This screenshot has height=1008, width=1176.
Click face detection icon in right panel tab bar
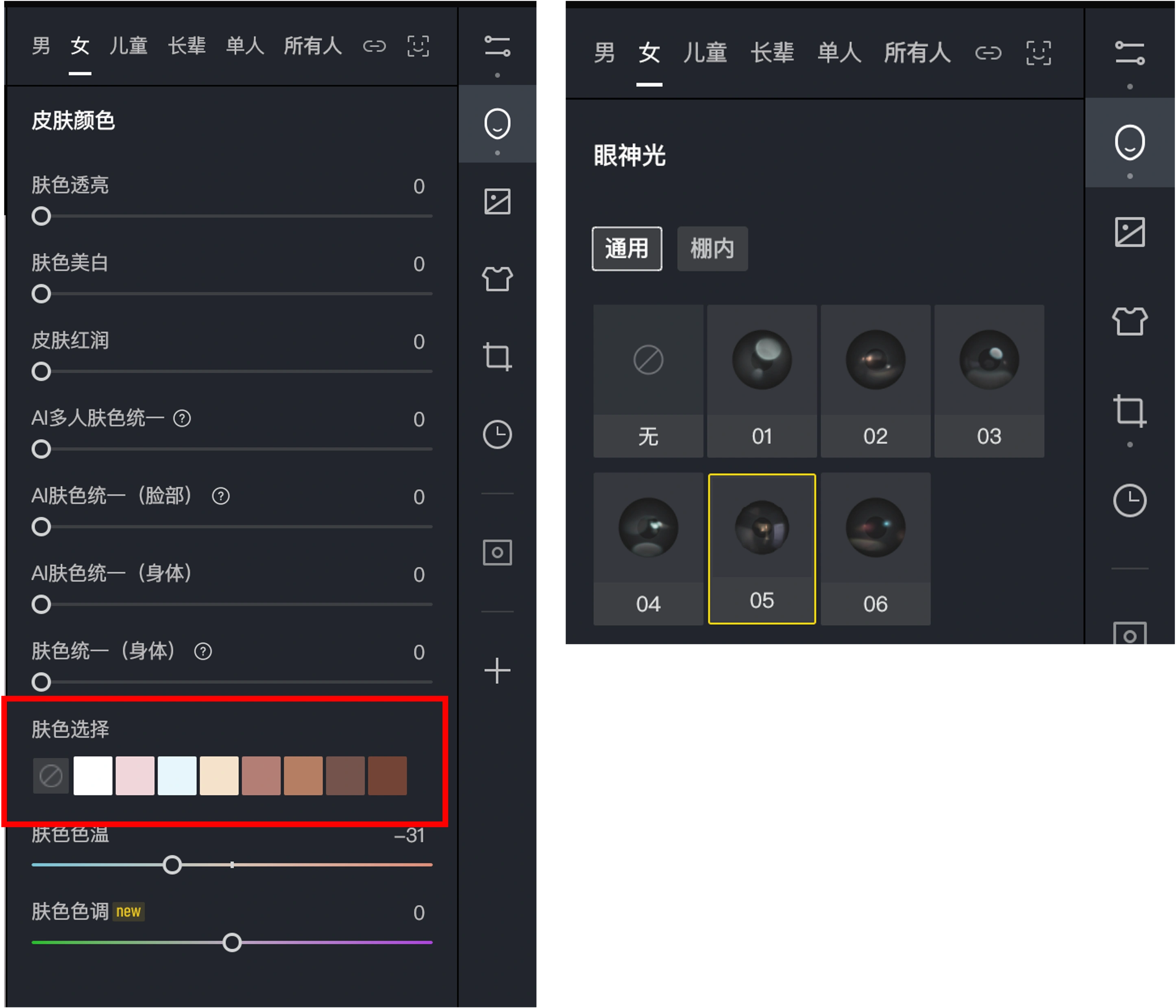pyautogui.click(x=1038, y=53)
